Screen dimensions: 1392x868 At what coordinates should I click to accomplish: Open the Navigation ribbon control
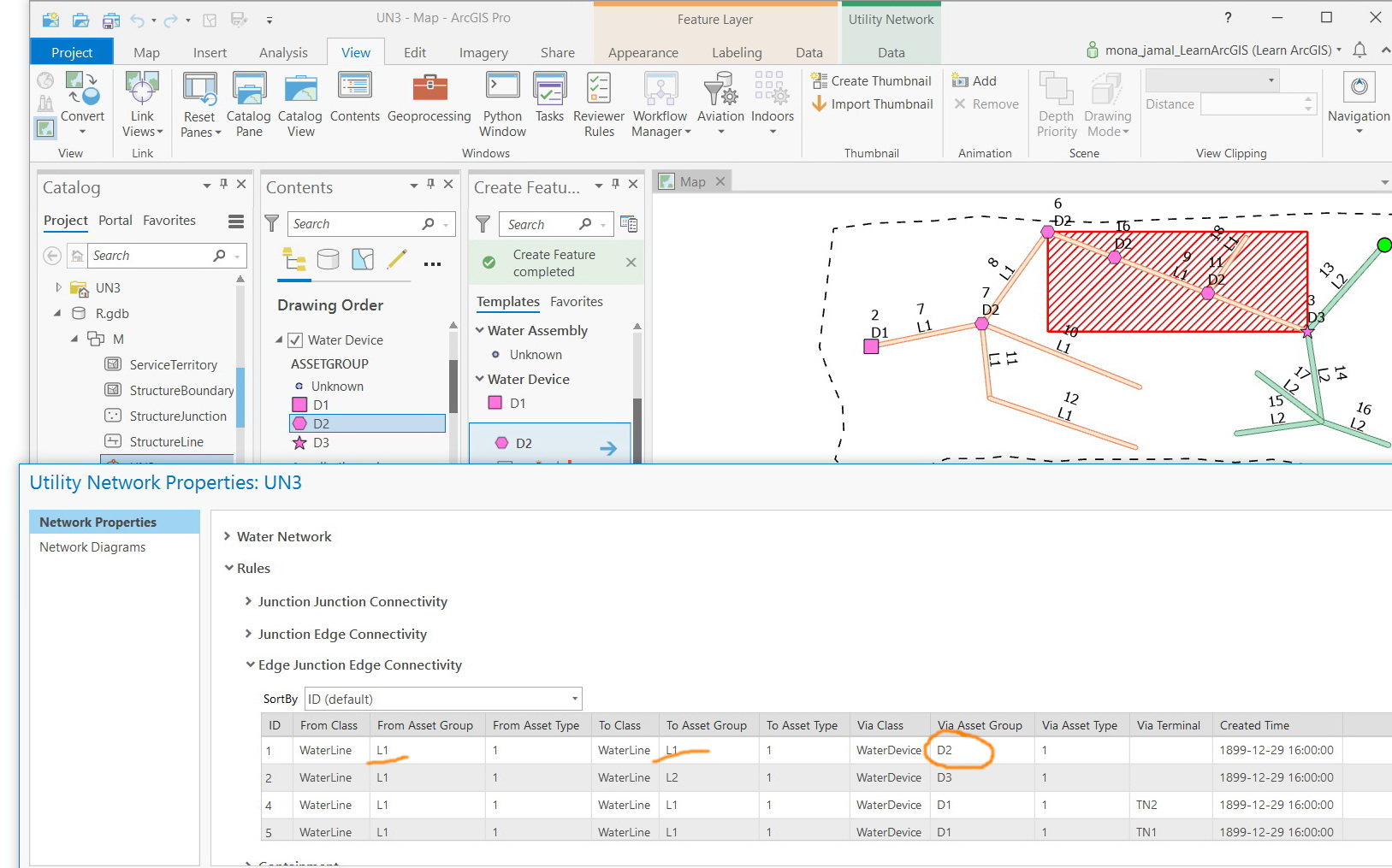click(x=1359, y=104)
